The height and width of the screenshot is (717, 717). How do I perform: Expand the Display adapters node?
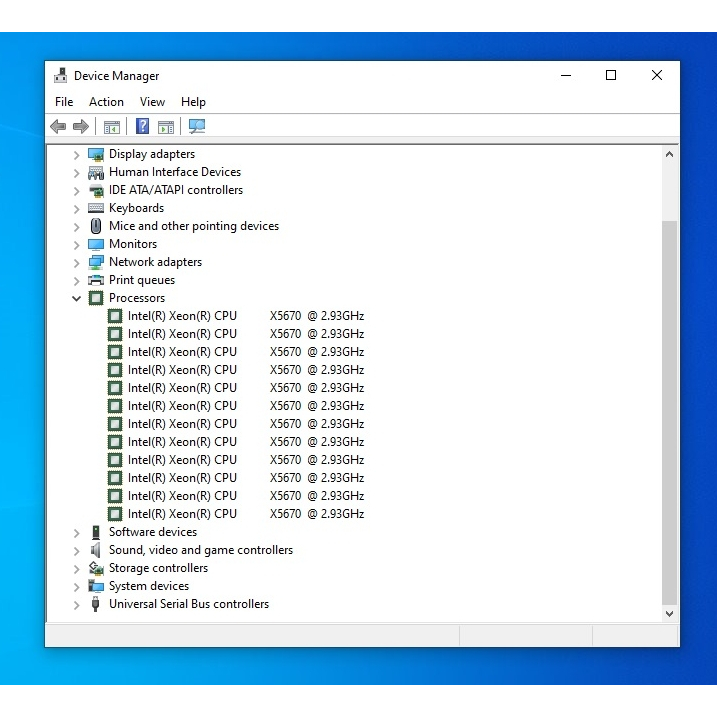76,155
